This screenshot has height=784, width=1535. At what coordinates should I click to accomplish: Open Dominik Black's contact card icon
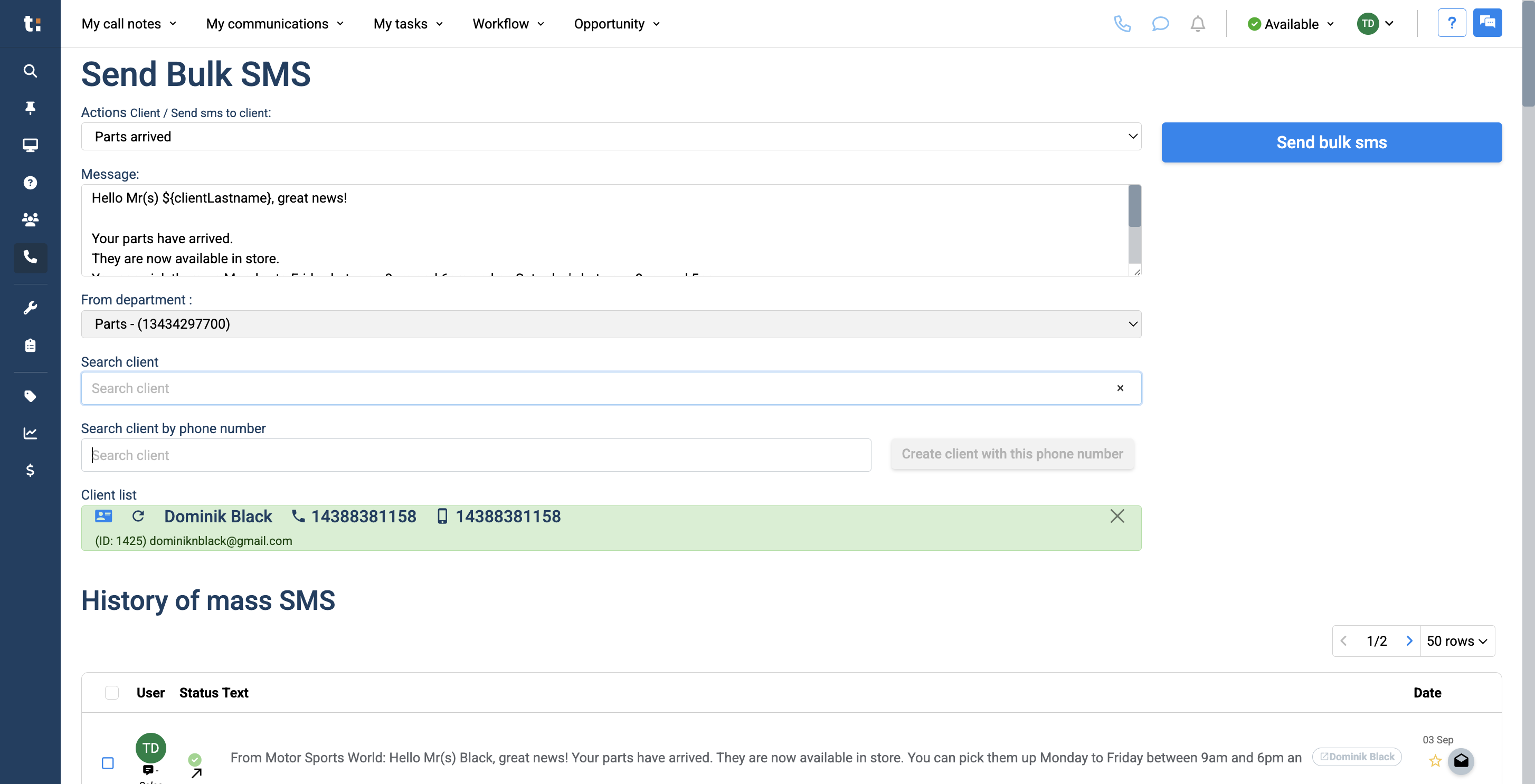pyautogui.click(x=102, y=516)
